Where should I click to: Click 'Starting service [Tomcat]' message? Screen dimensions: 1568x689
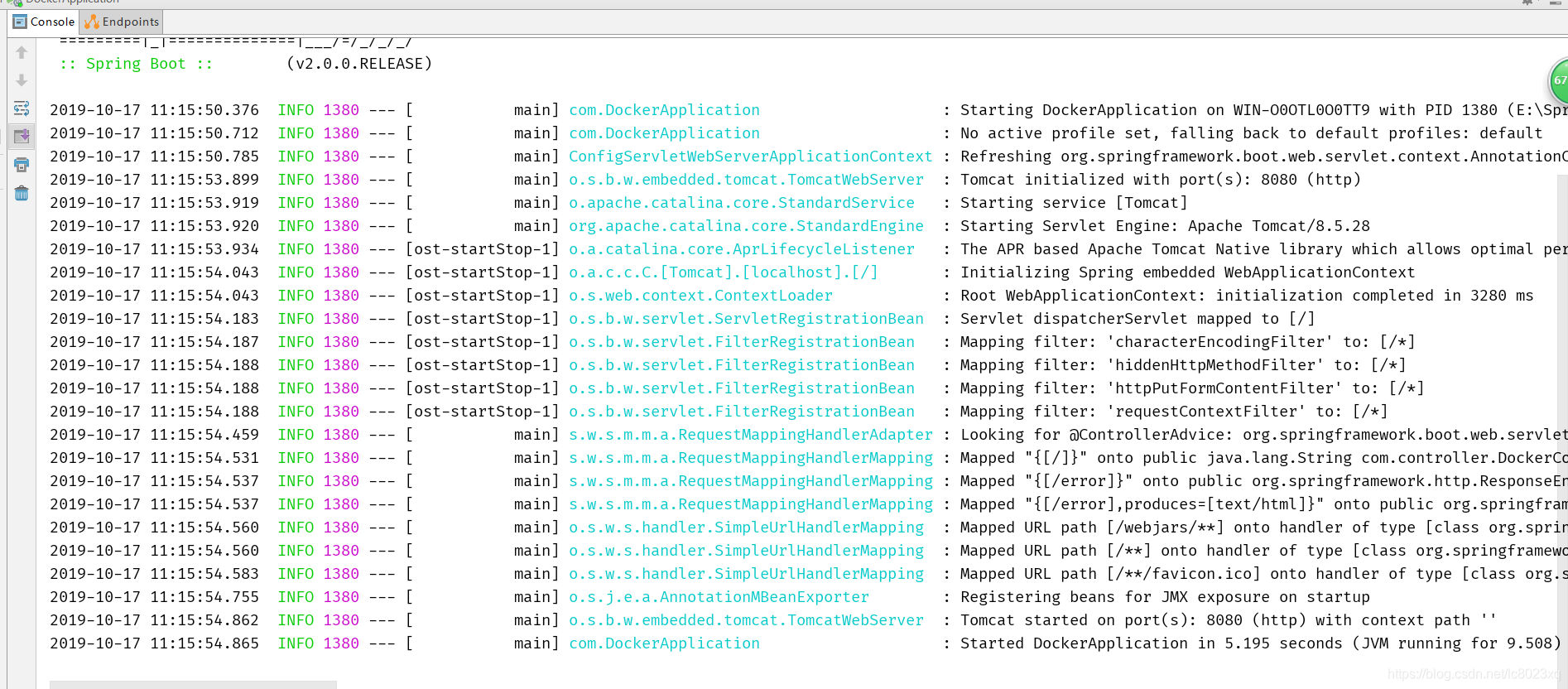1074,203
